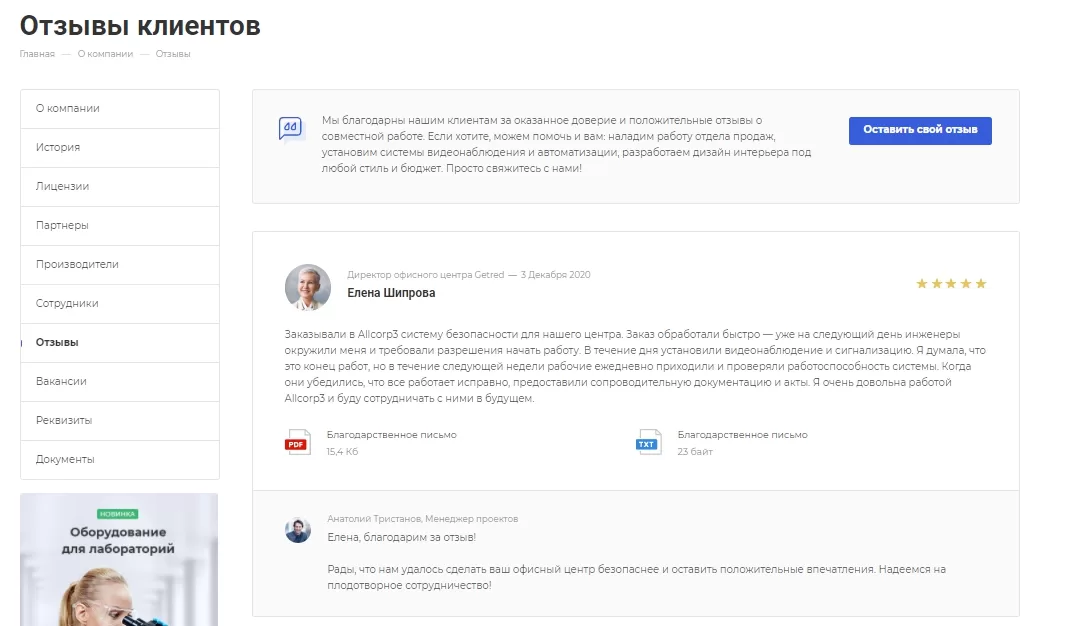The height and width of the screenshot is (626, 1067).
Task: Open Сотрудники sidebar item
Action: pos(120,303)
